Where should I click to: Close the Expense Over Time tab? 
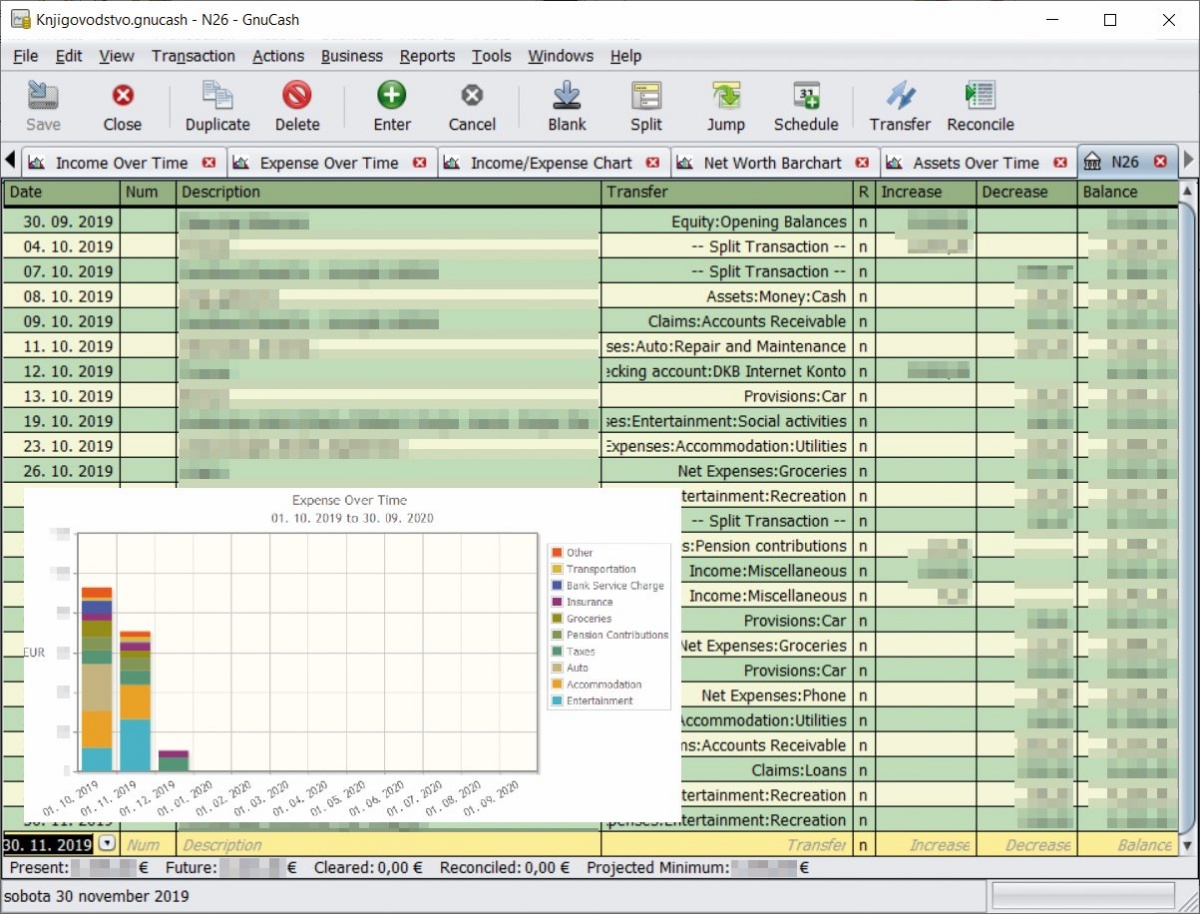coord(419,163)
